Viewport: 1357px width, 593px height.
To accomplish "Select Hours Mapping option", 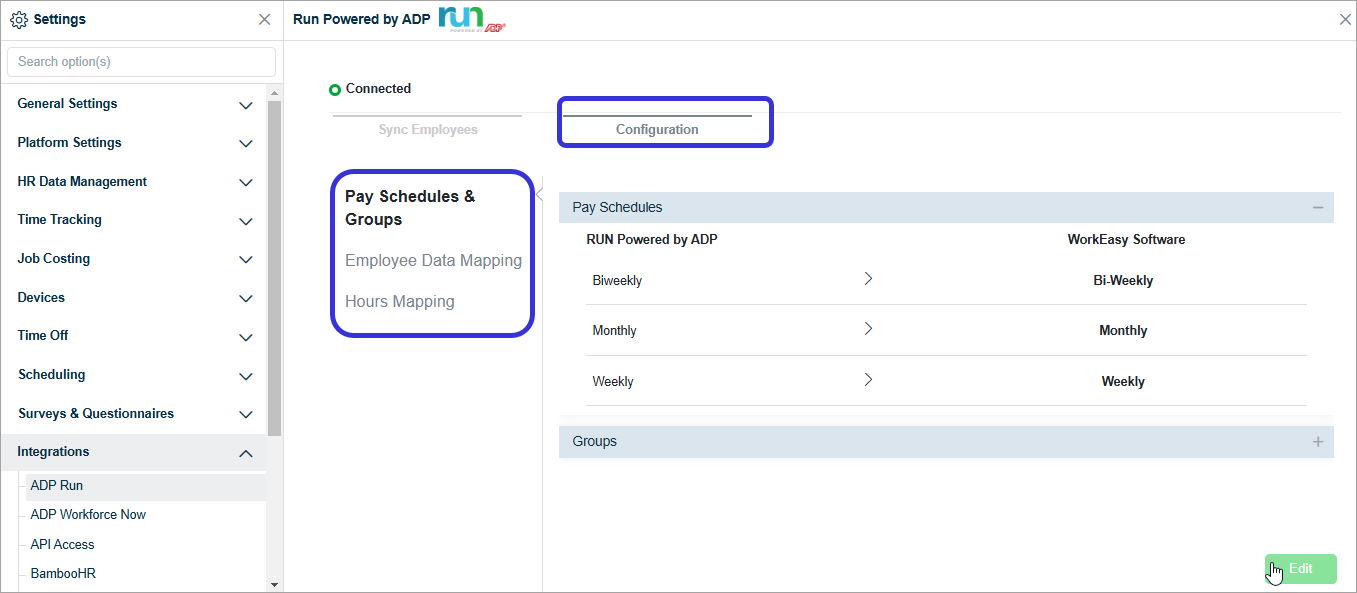I will [x=399, y=301].
